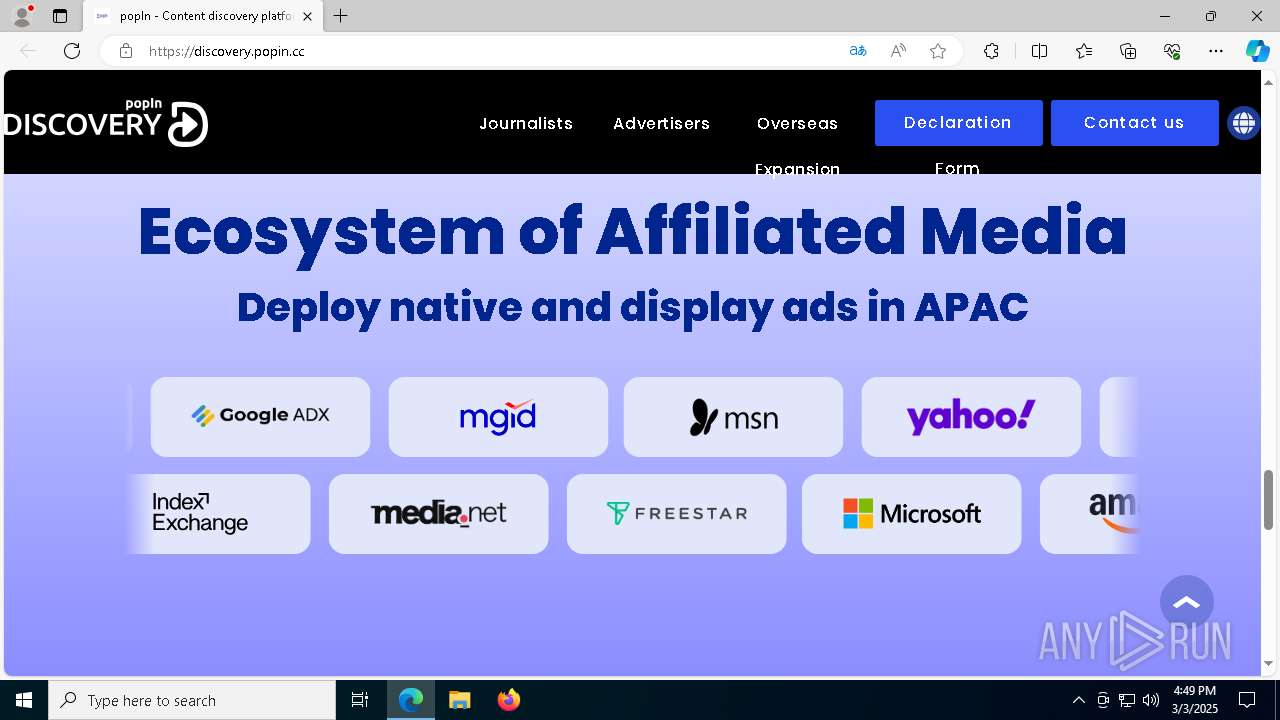This screenshot has height=720, width=1280.
Task: Click the scrollbar up arrow
Action: 1269,81
